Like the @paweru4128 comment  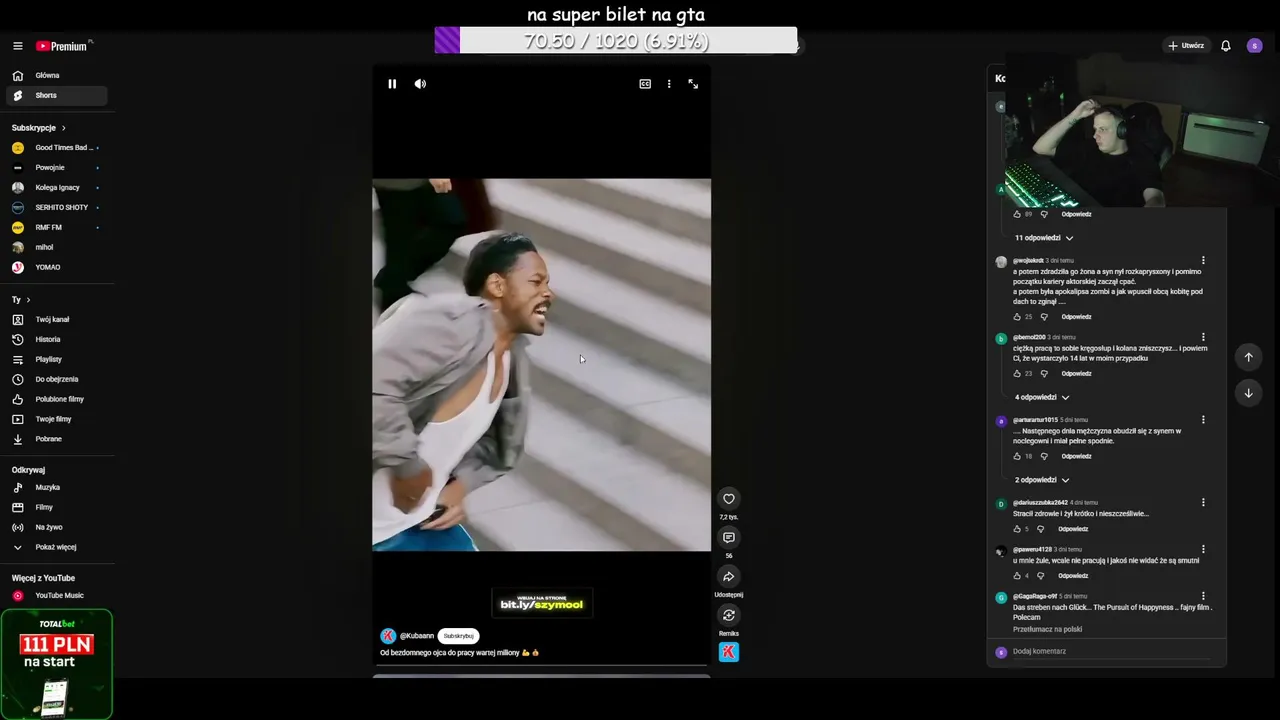click(1017, 576)
